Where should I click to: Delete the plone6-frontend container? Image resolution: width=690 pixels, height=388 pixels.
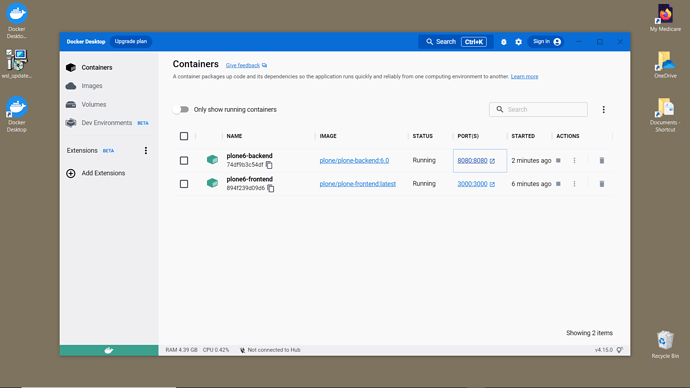coord(602,184)
